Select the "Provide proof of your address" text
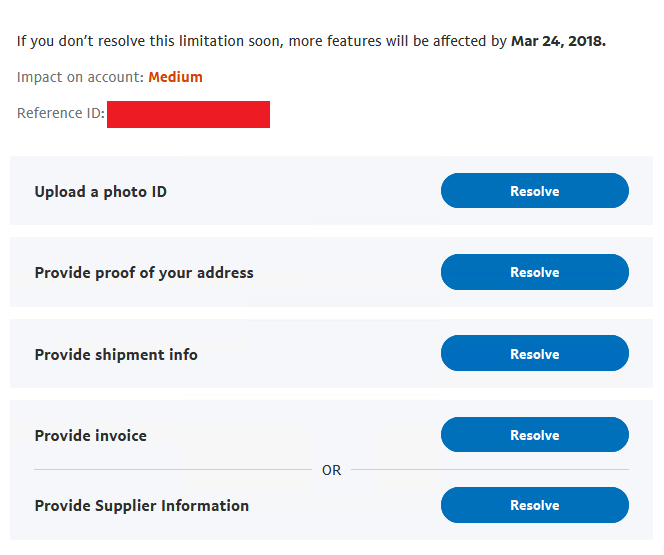Screen dimensions: 664x555 tap(144, 272)
